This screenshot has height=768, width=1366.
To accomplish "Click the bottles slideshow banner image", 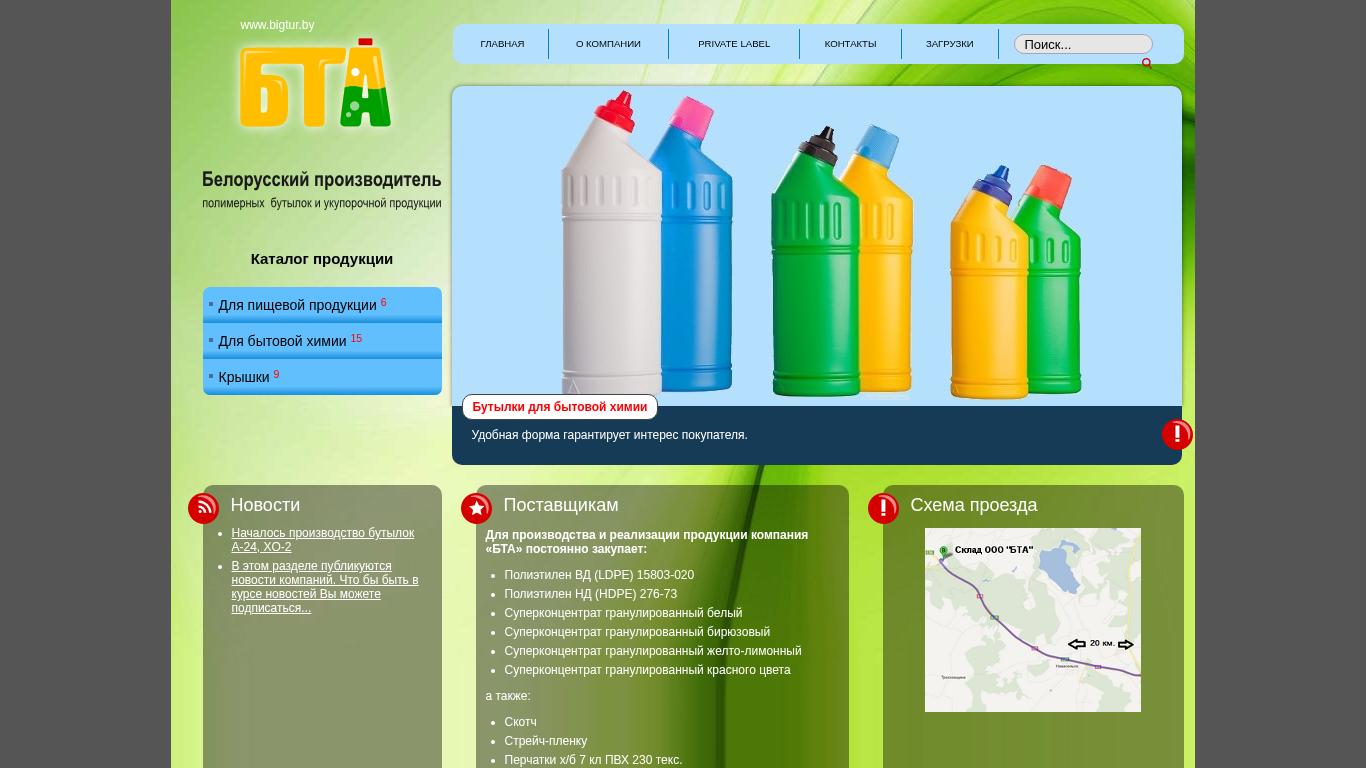I will tap(817, 246).
